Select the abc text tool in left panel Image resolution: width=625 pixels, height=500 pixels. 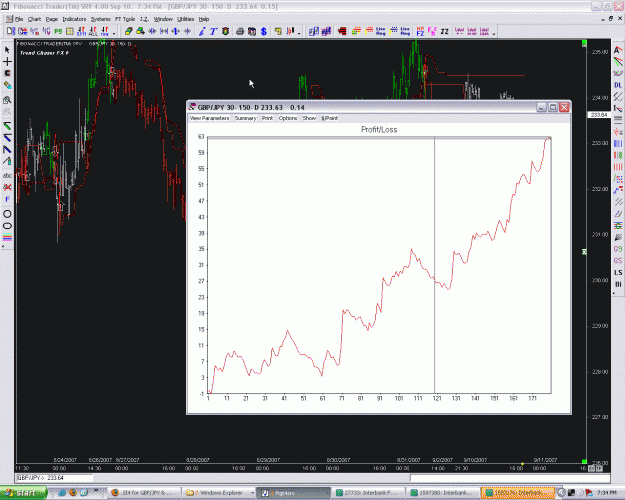(x=7, y=175)
